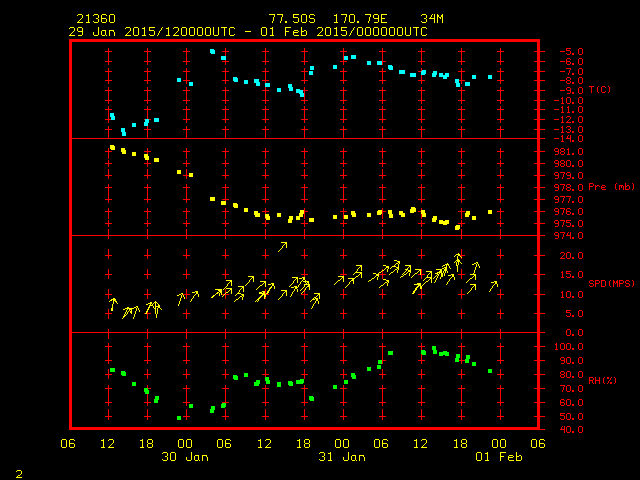Click the highest cyan temperature point near -5.0

pyautogui.click(x=212, y=51)
